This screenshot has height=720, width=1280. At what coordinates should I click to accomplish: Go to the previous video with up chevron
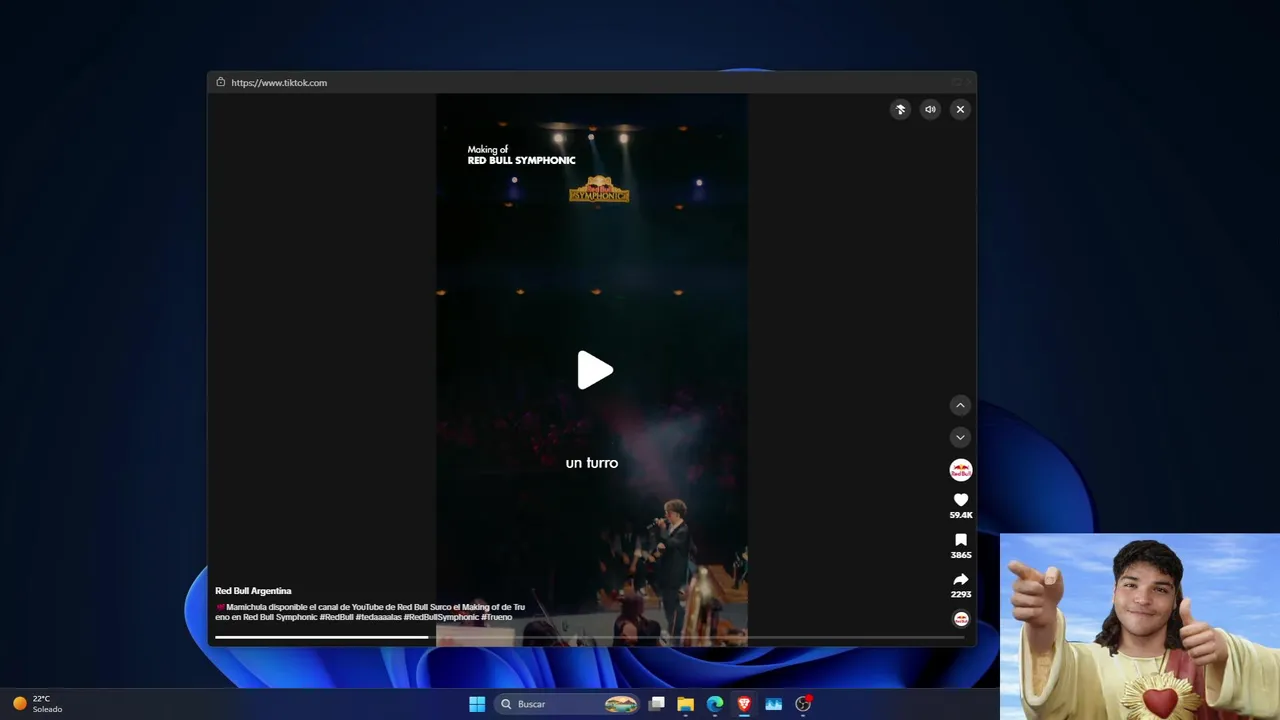pos(960,405)
